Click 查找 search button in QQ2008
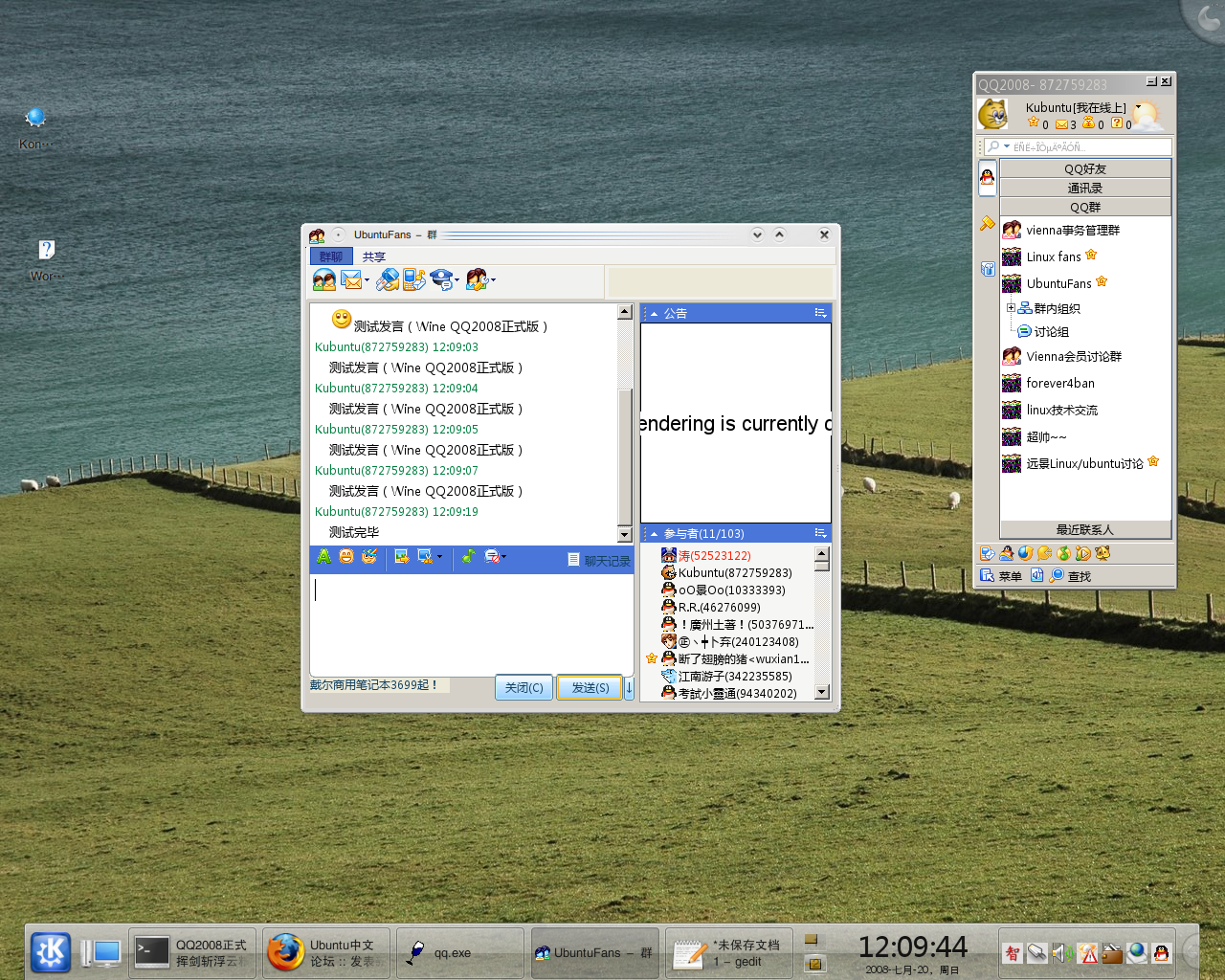This screenshot has width=1225, height=980. (x=1071, y=576)
